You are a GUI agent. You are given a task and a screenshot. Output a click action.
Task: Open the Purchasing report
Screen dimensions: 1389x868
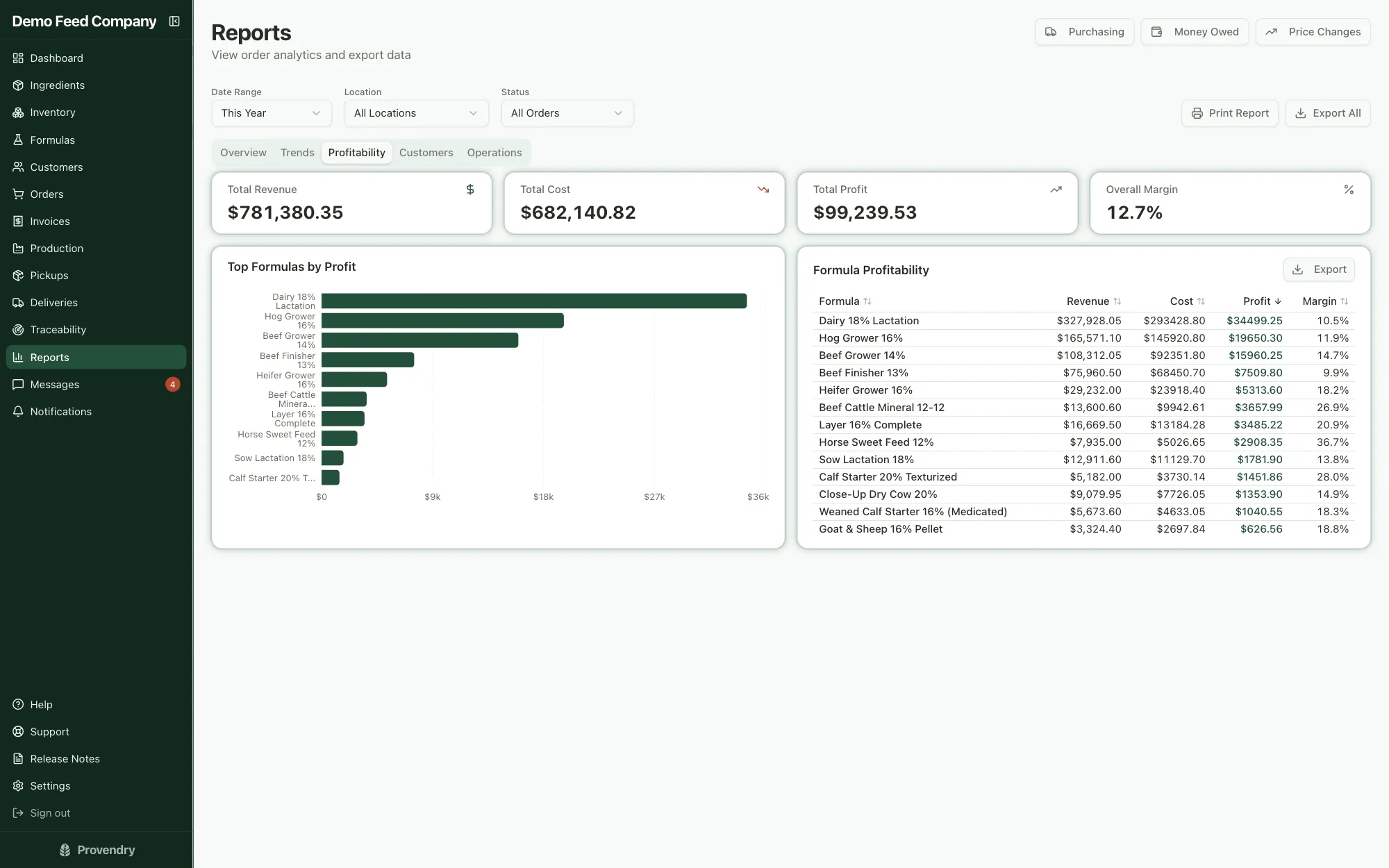[1084, 32]
